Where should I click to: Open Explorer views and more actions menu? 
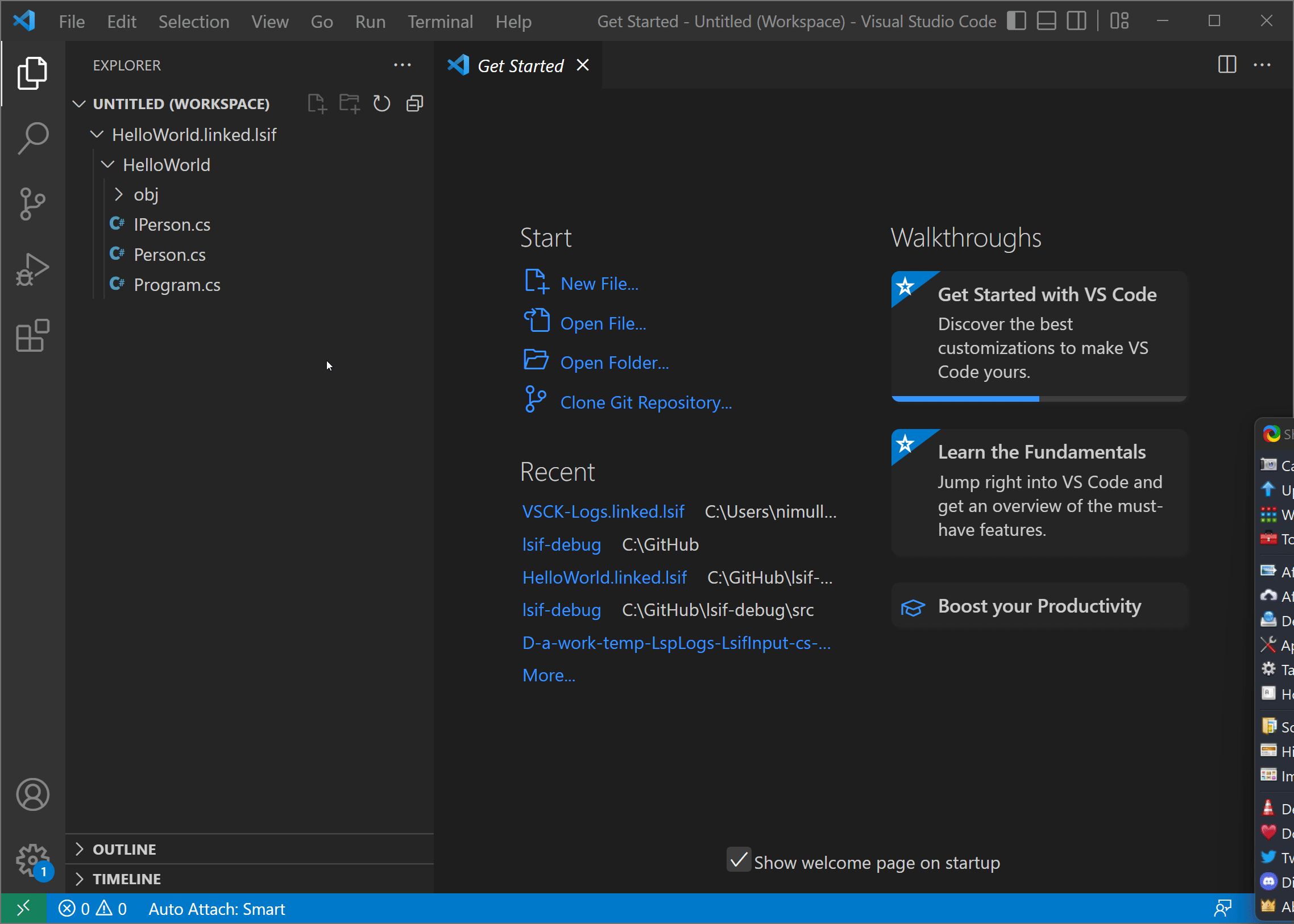pos(403,65)
